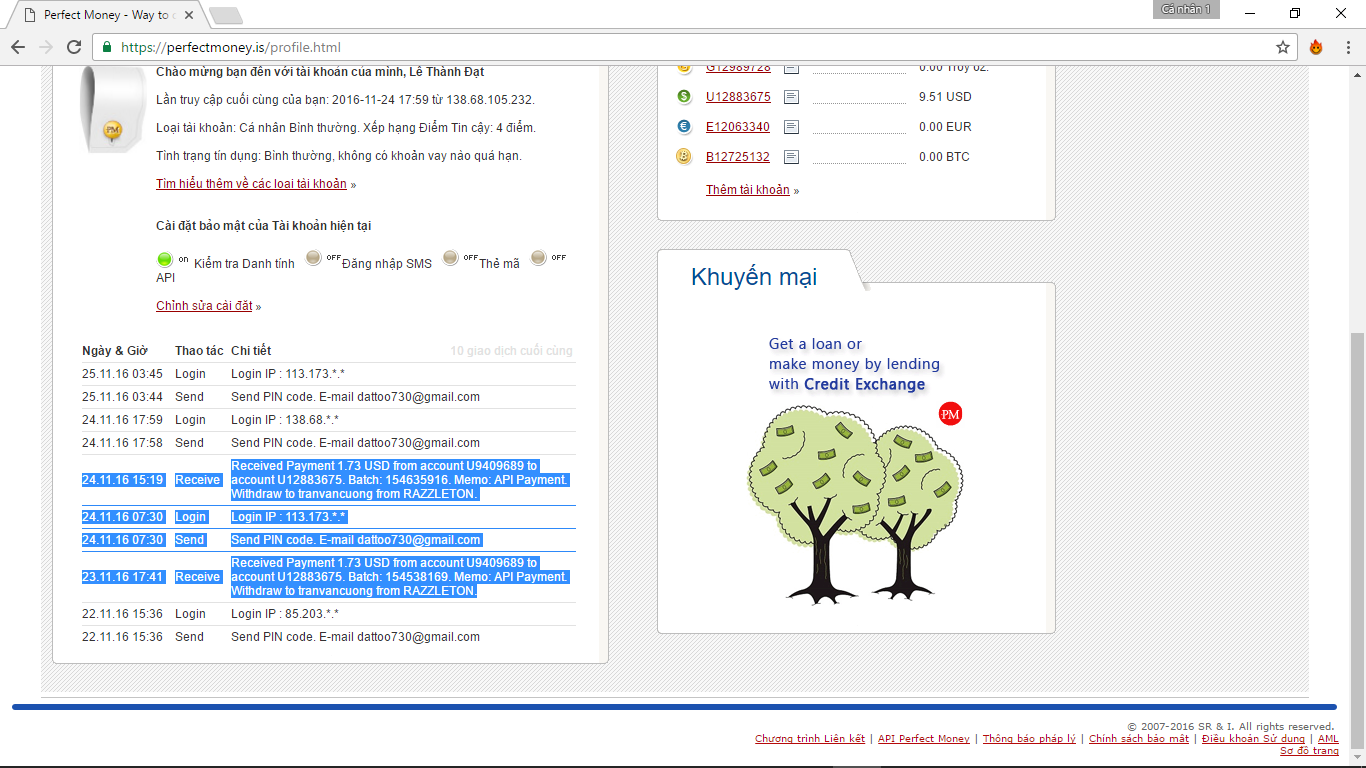Open the 'Cá nhân 1' Chrome profile button

pyautogui.click(x=1186, y=9)
